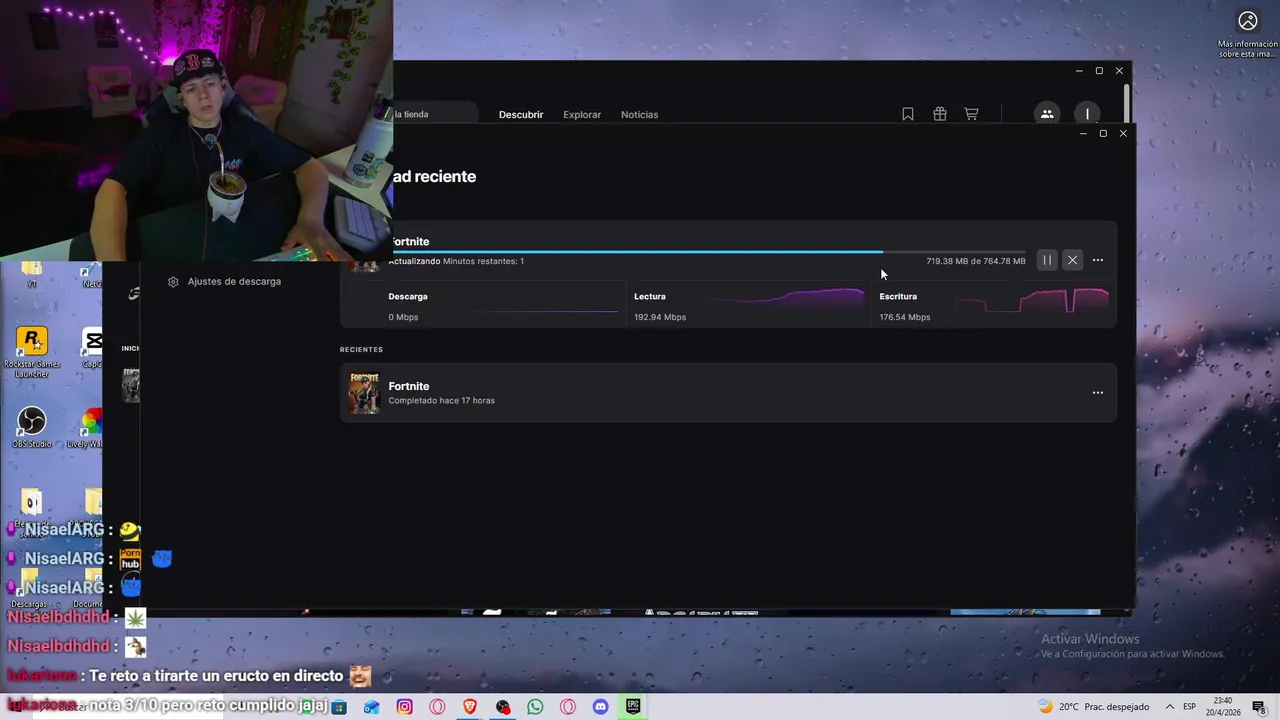Click the '0 Mbps' download speed value
This screenshot has height=720, width=1280.
404,317
